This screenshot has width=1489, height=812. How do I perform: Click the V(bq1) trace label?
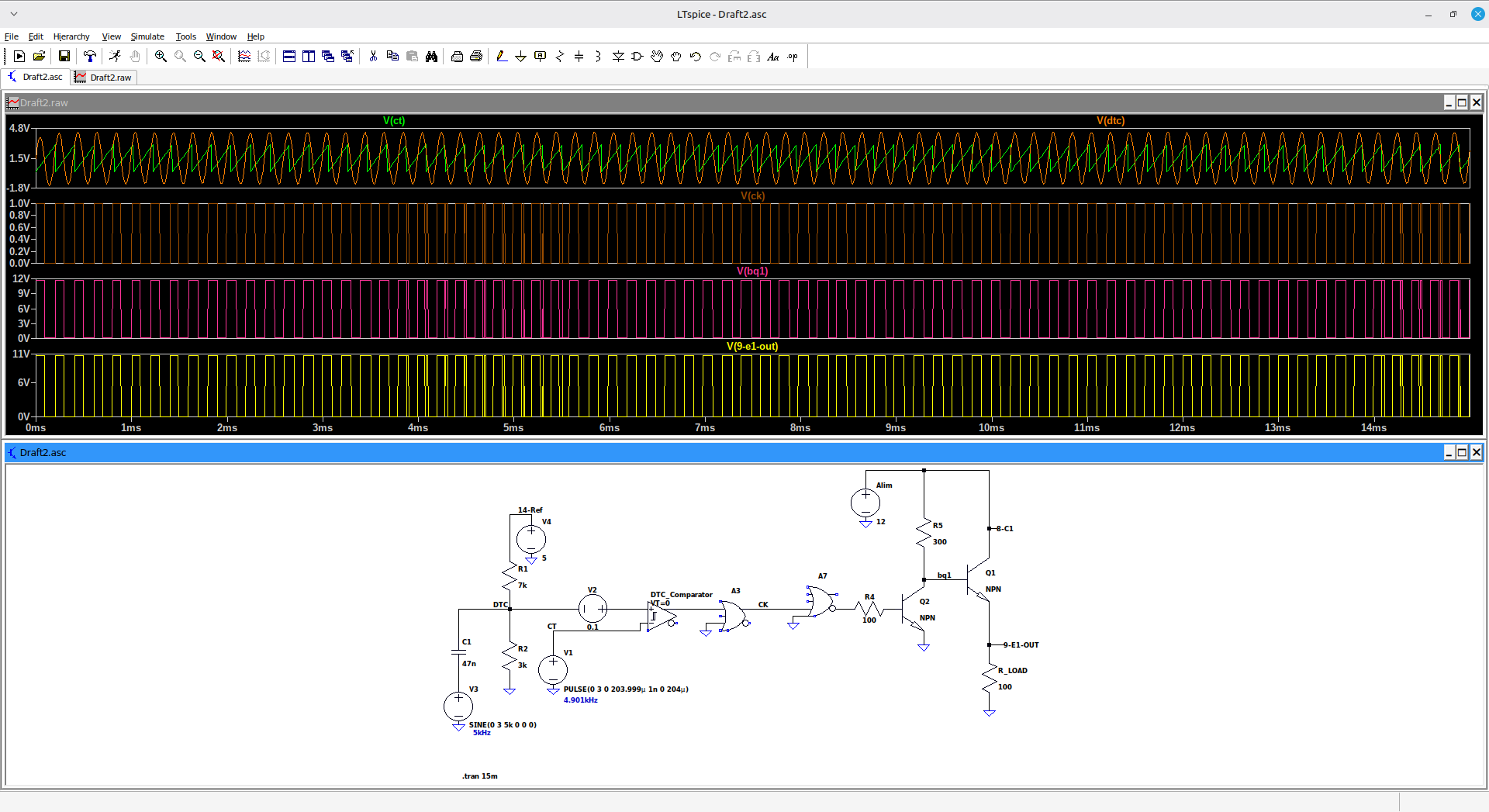point(752,271)
